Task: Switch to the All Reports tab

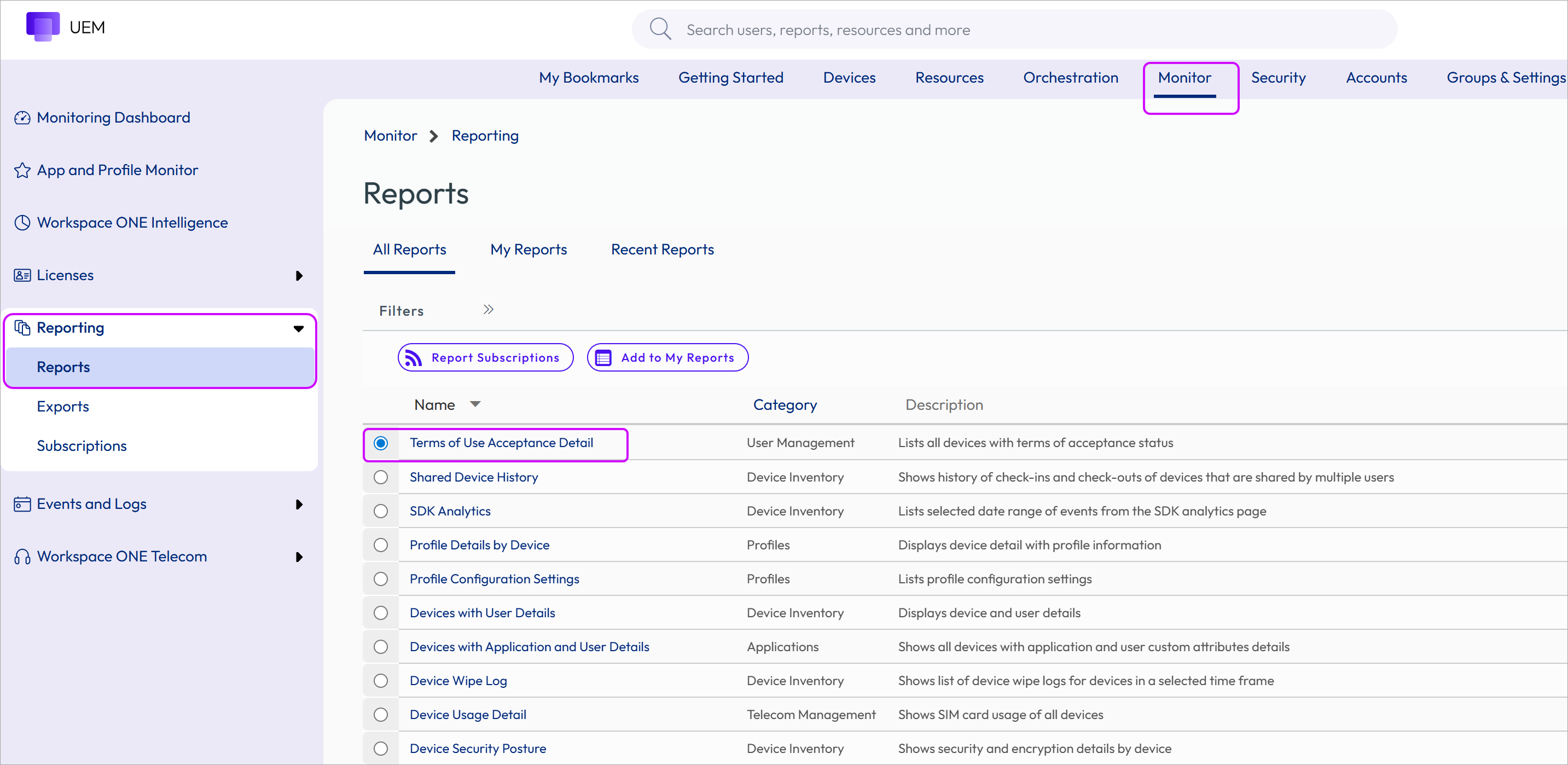Action: coord(410,250)
